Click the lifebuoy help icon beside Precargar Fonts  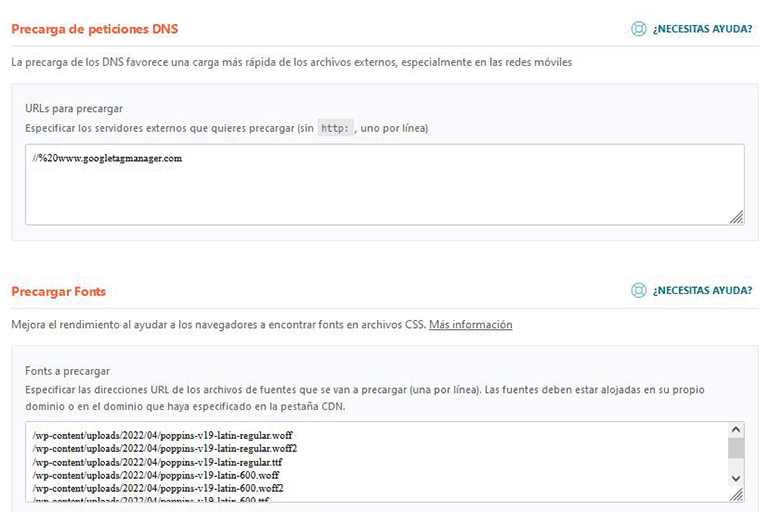click(638, 291)
